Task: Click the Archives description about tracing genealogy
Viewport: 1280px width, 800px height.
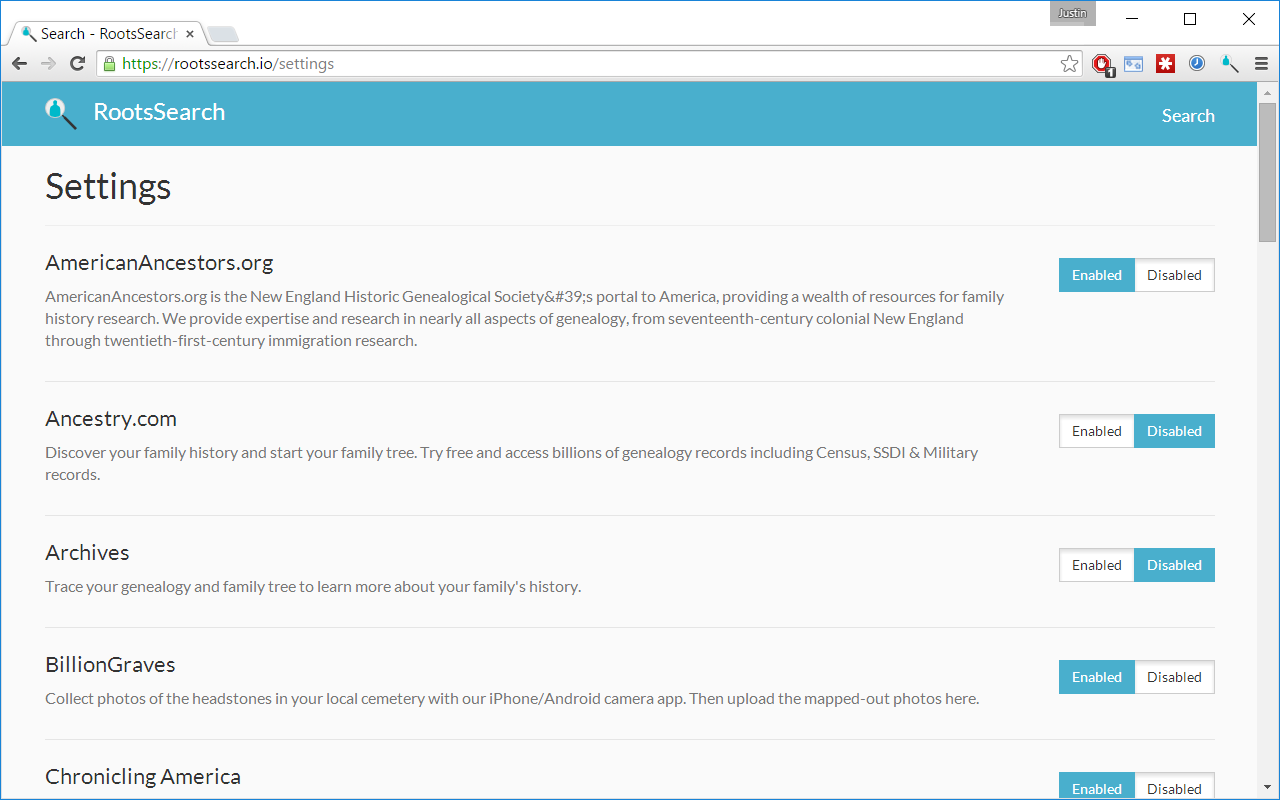Action: click(x=313, y=587)
